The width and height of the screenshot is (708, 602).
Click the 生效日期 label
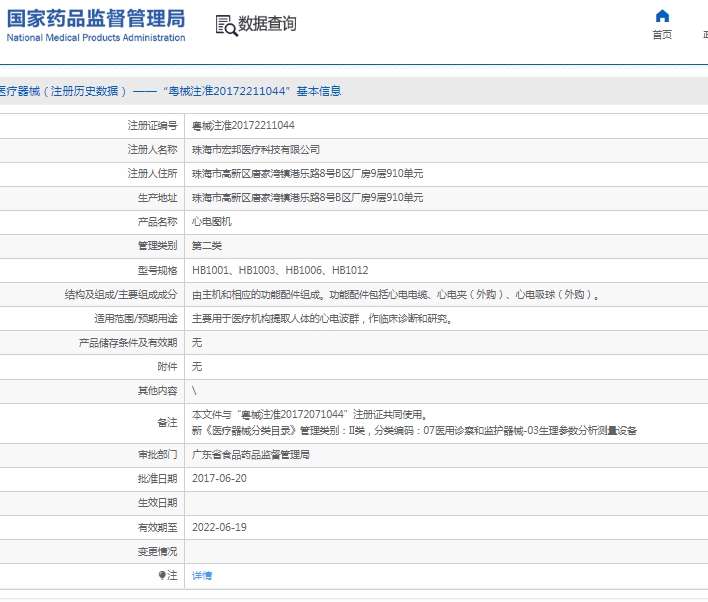(158, 503)
